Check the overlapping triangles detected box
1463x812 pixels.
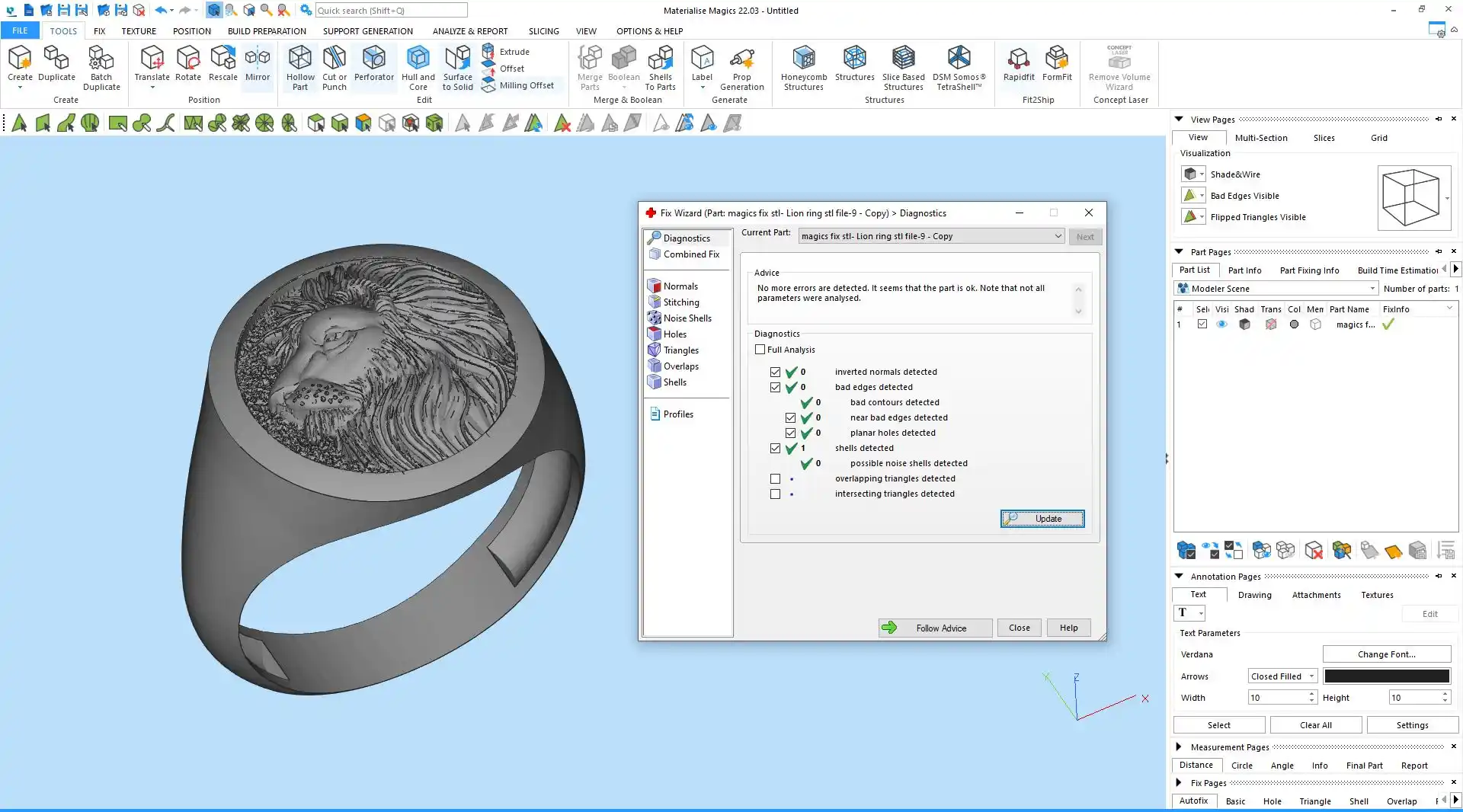tap(775, 479)
